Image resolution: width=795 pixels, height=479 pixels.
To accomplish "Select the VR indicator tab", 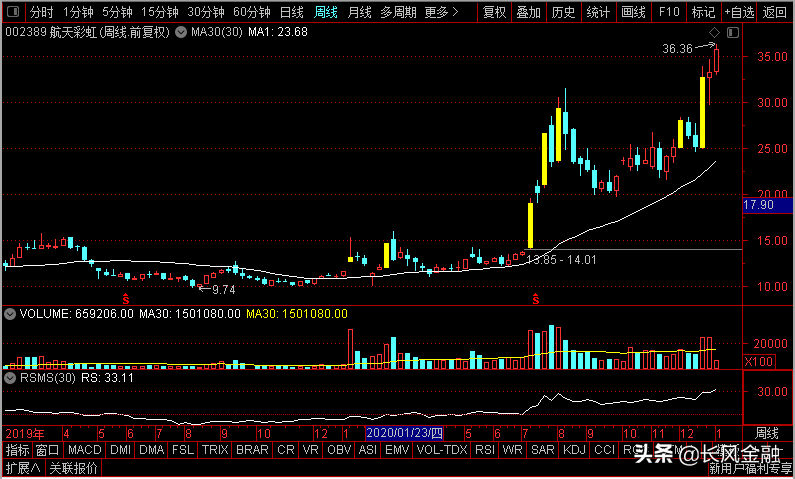I will point(310,450).
